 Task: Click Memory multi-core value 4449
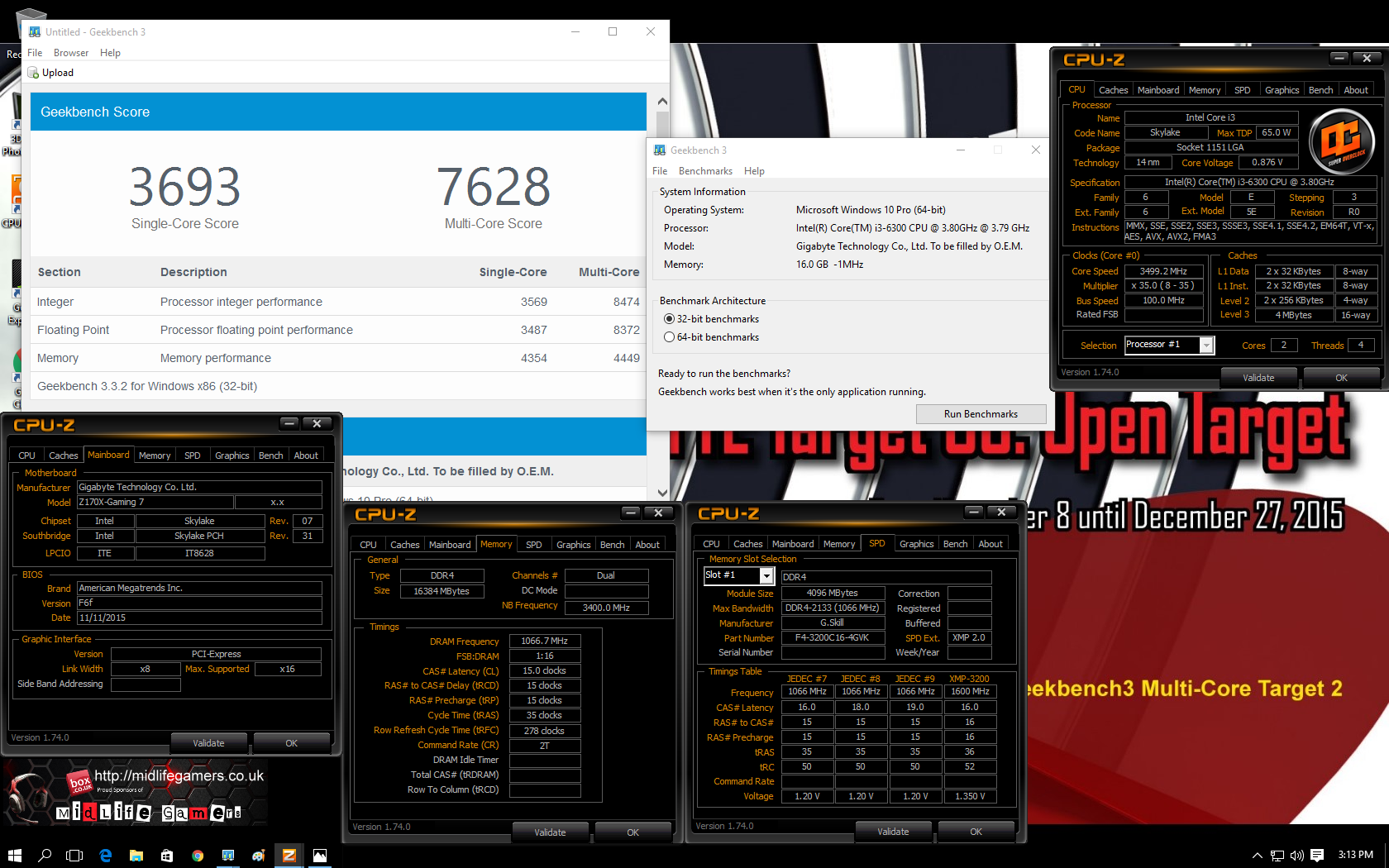click(x=626, y=358)
